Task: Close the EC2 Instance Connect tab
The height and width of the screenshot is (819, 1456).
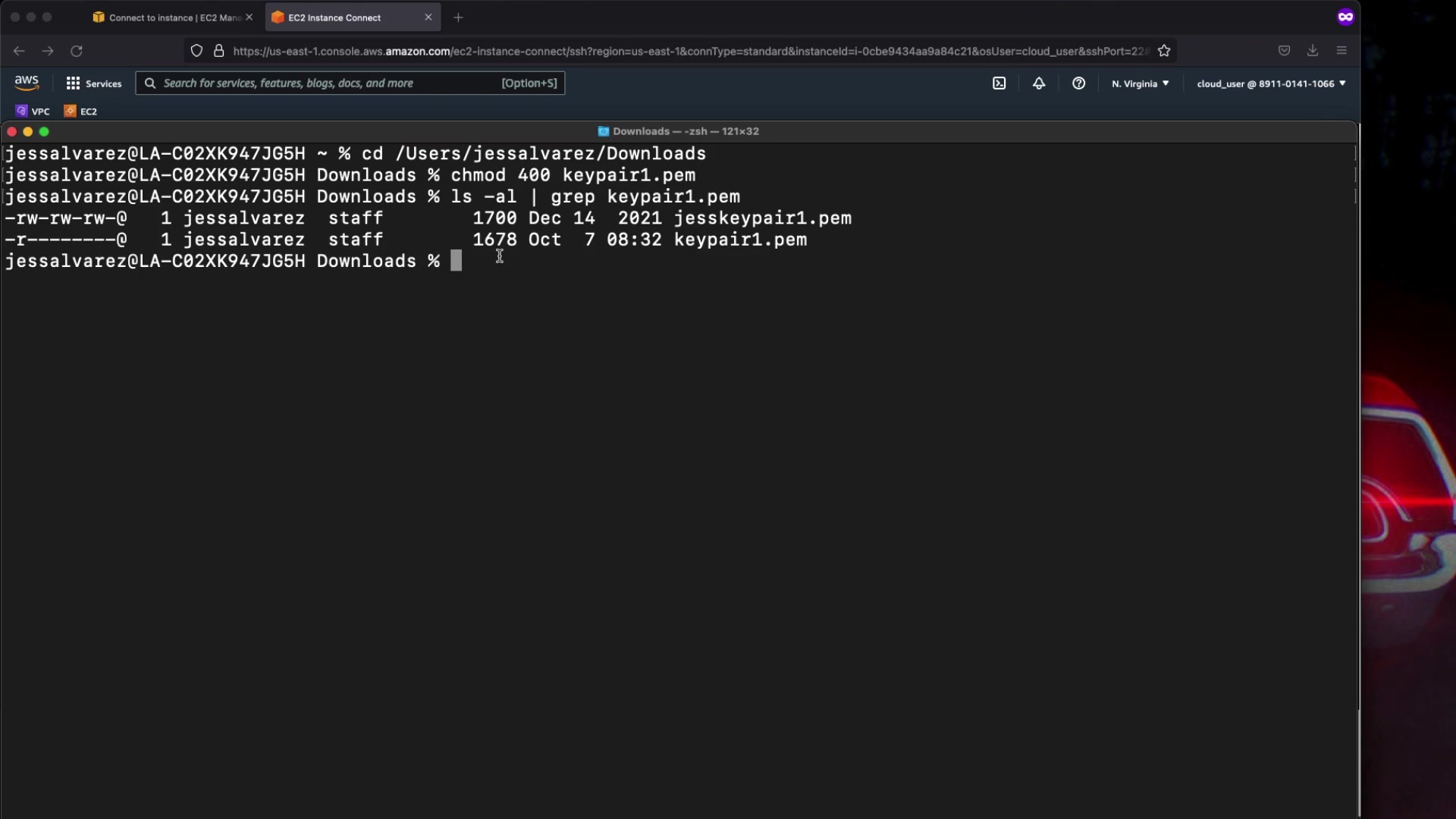Action: 428,17
